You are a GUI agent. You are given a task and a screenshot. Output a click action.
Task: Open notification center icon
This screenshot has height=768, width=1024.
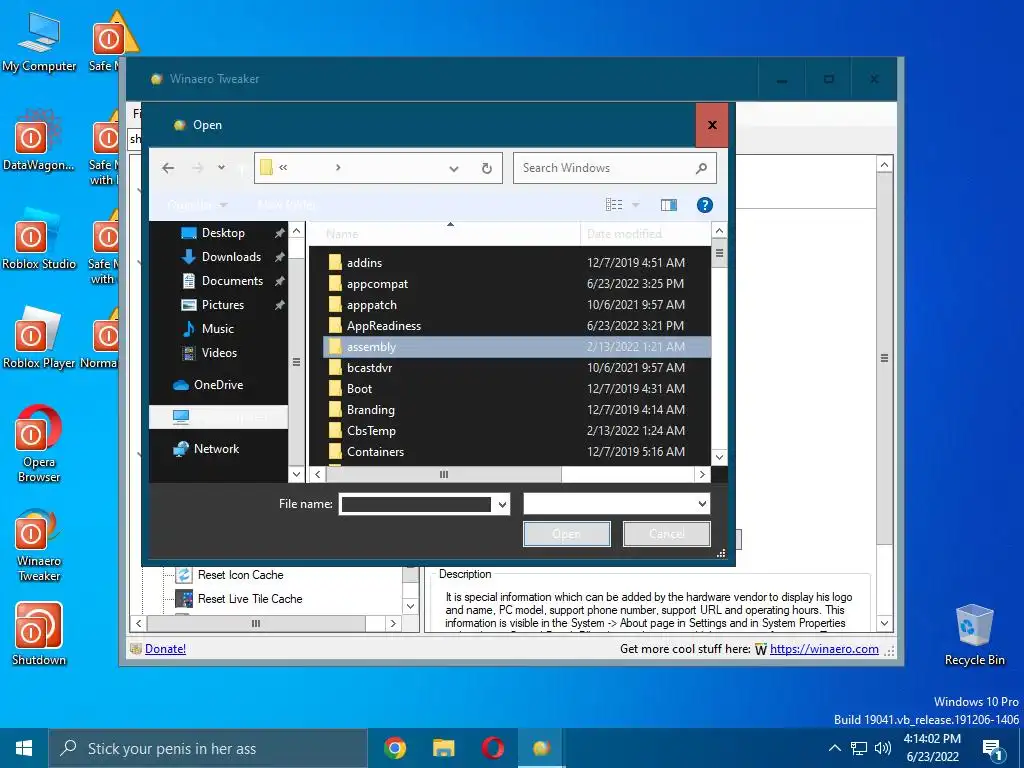point(992,749)
